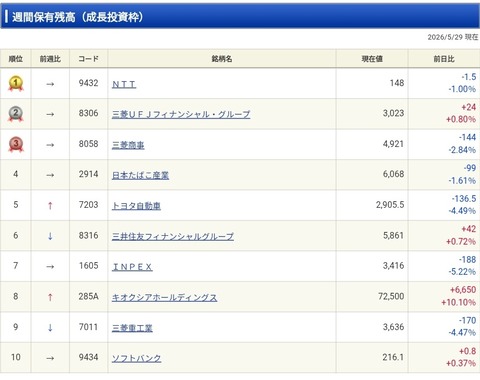
Task: Click current price 148
Action: pos(397,83)
